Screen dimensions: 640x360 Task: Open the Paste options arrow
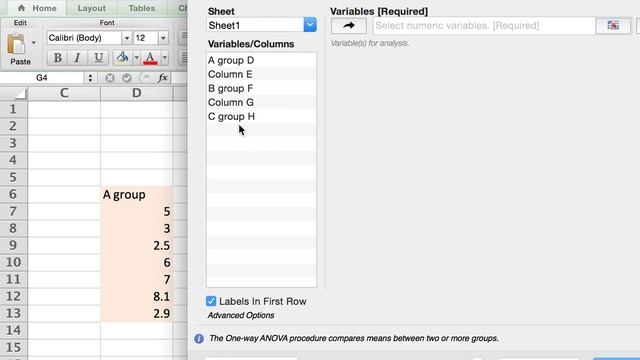point(33,42)
